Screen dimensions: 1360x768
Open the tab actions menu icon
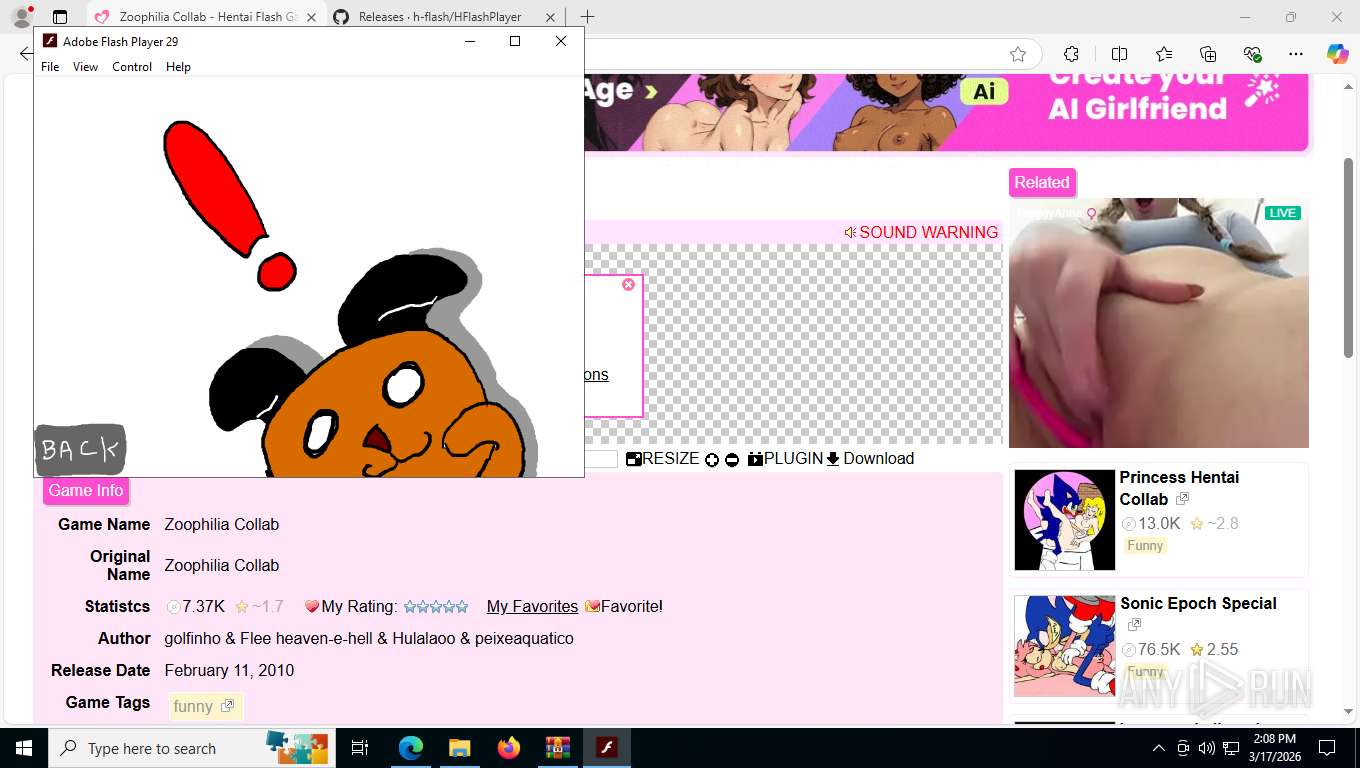pos(60,17)
